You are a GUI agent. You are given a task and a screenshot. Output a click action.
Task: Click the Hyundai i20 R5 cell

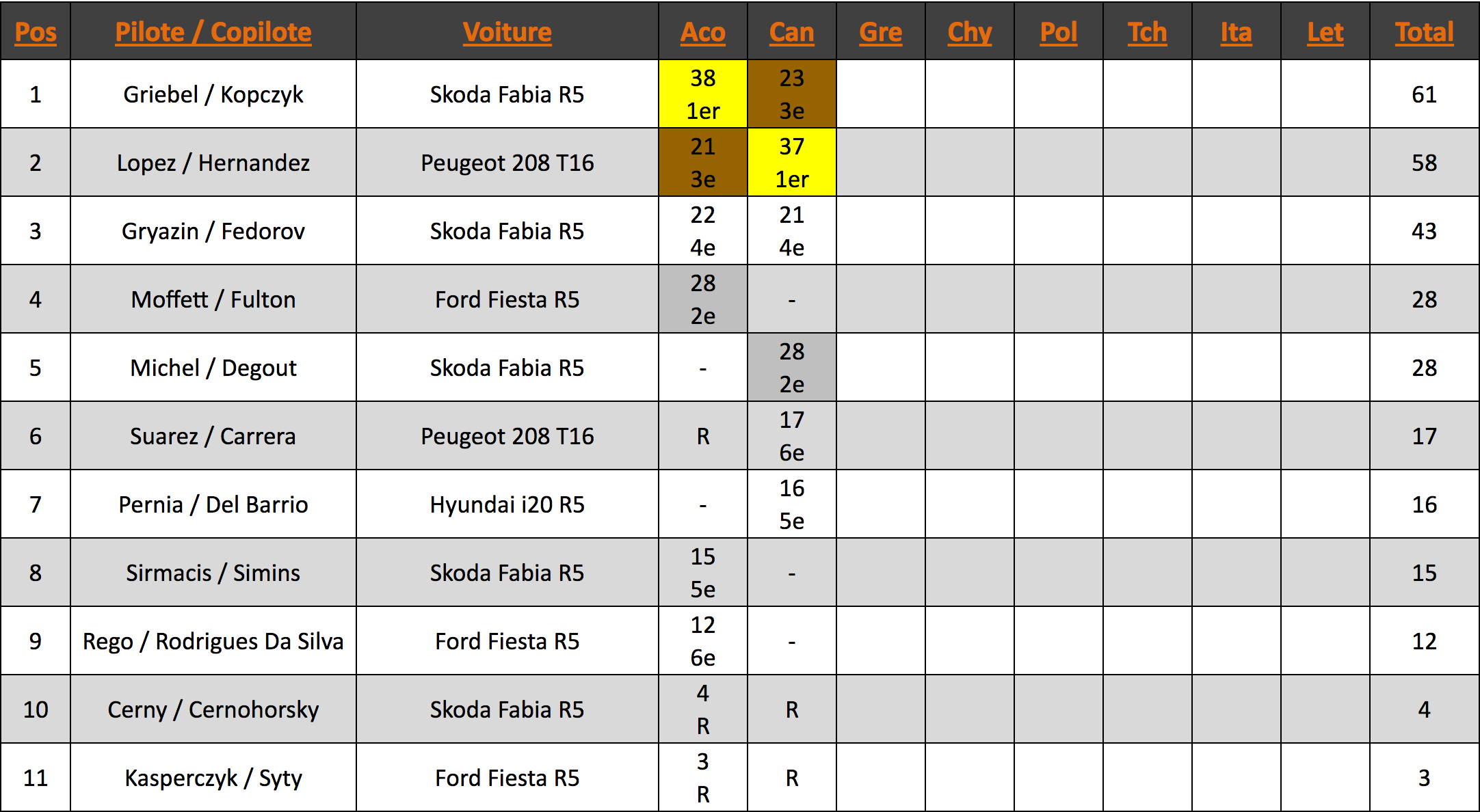coord(507,504)
